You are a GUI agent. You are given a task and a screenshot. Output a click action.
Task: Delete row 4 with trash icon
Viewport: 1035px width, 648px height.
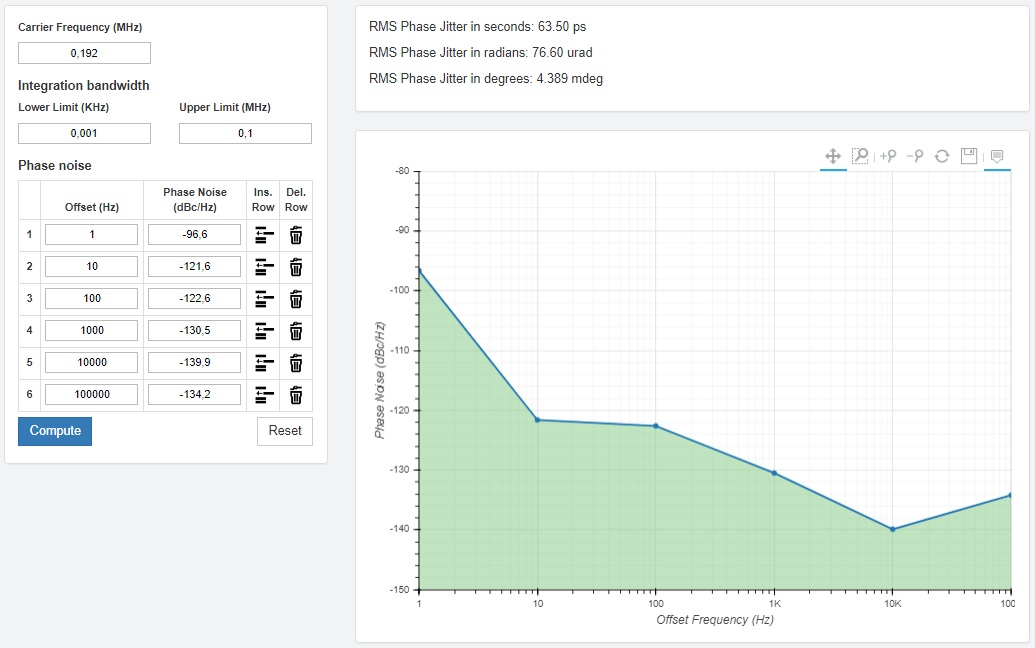click(296, 331)
